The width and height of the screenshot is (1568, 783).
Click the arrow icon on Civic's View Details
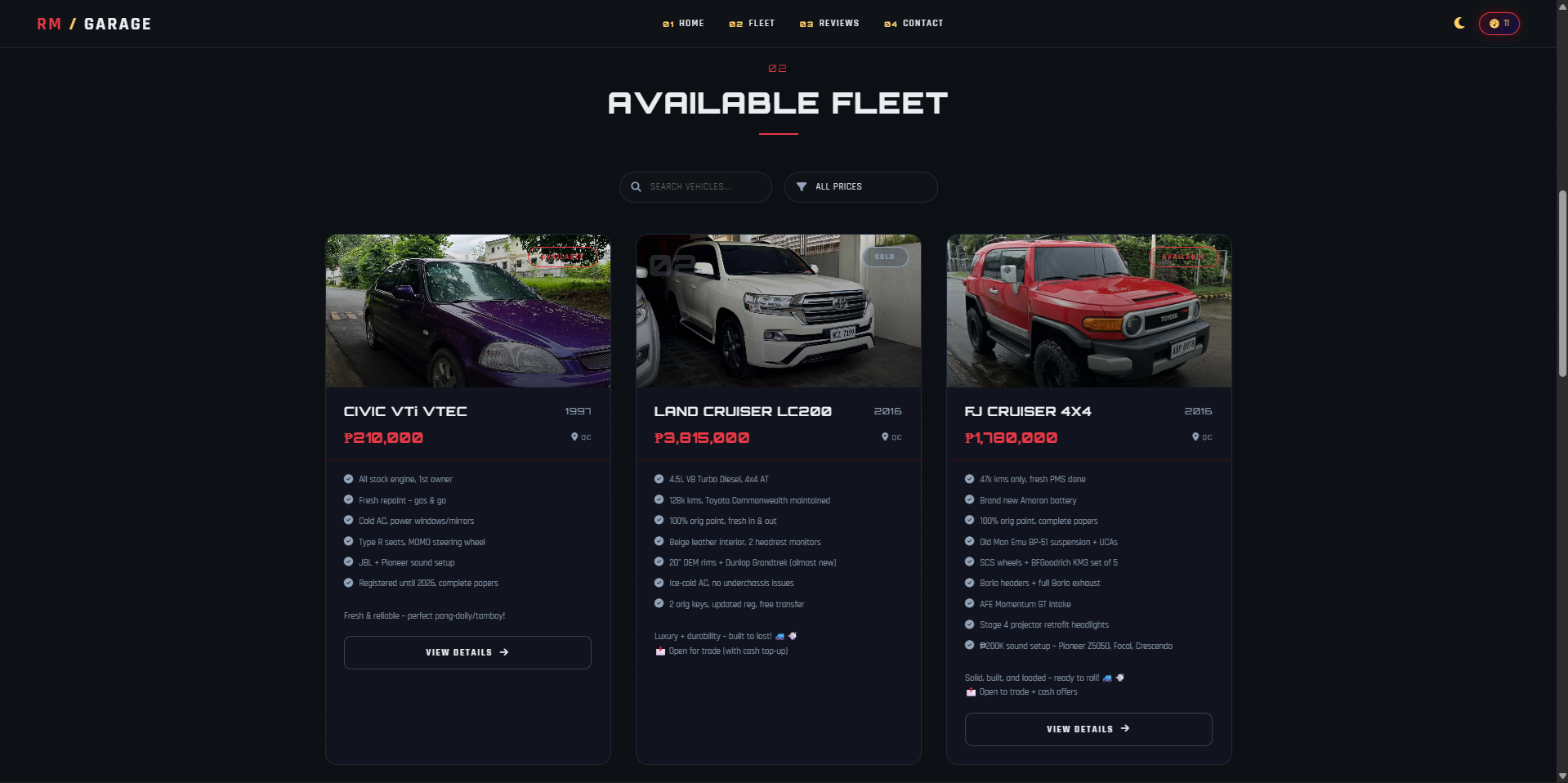click(504, 652)
